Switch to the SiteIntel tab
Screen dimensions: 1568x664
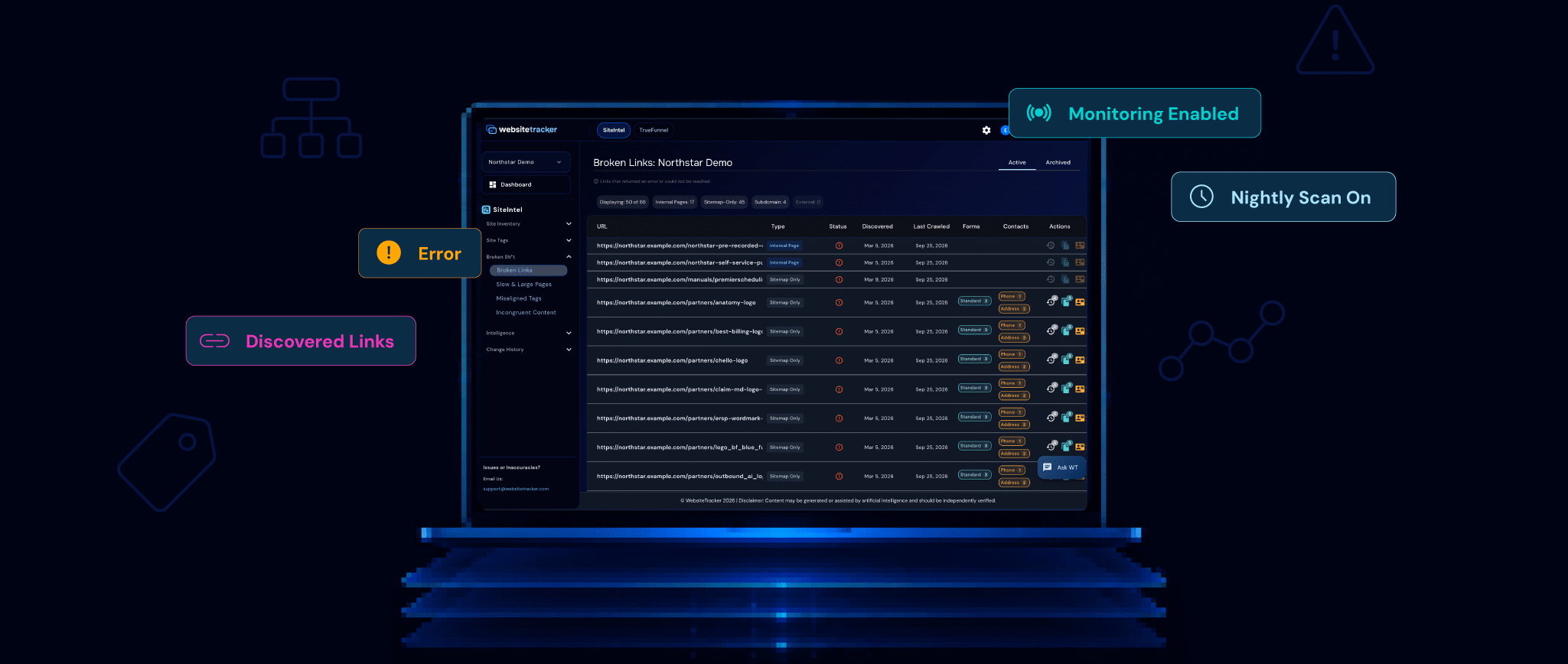coord(614,130)
